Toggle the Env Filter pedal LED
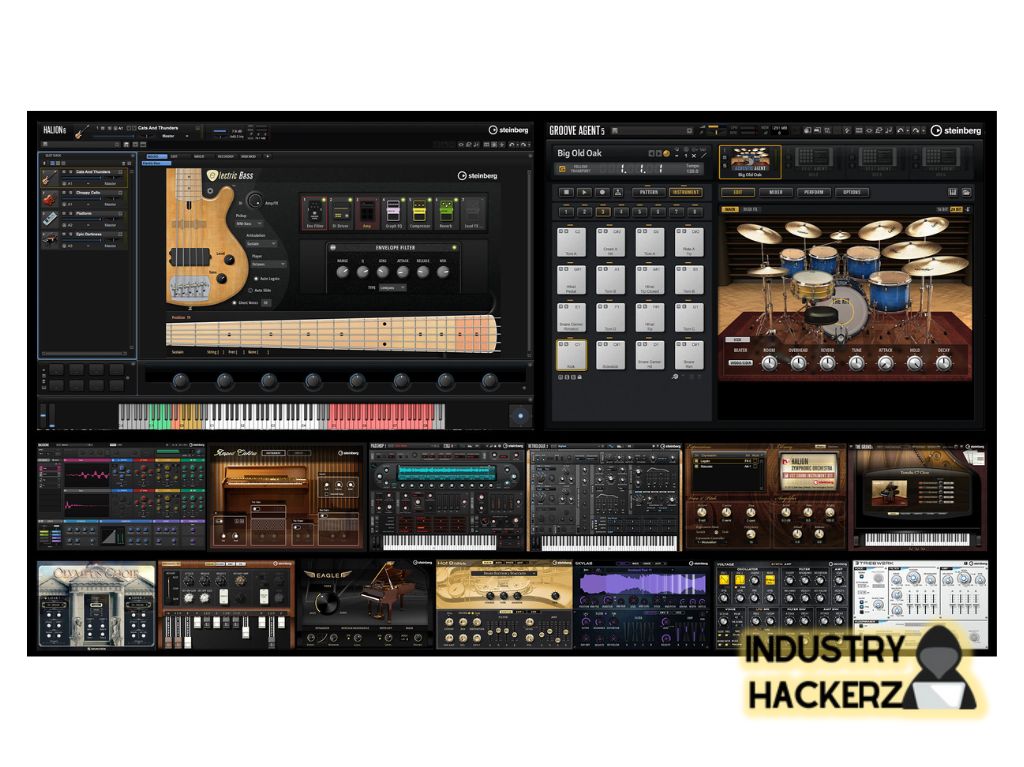Viewport: 1024px width, 767px height. coord(324,199)
